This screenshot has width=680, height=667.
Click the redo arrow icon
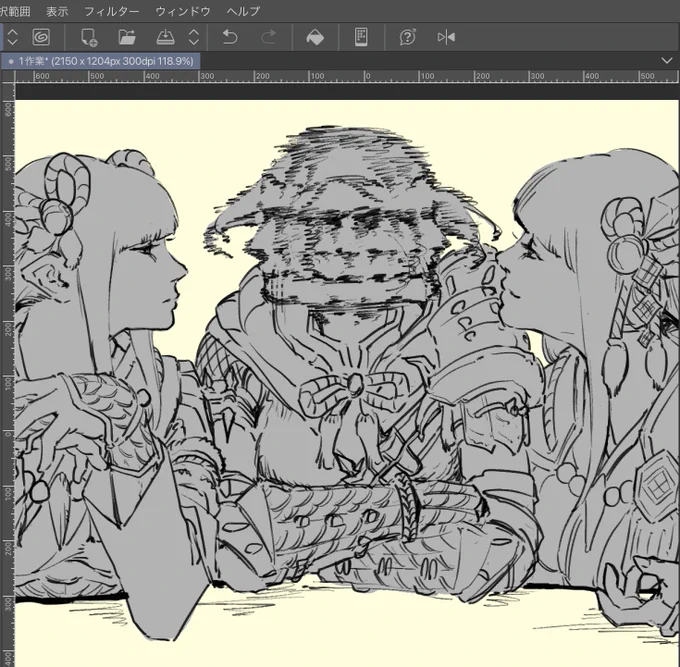[x=268, y=37]
